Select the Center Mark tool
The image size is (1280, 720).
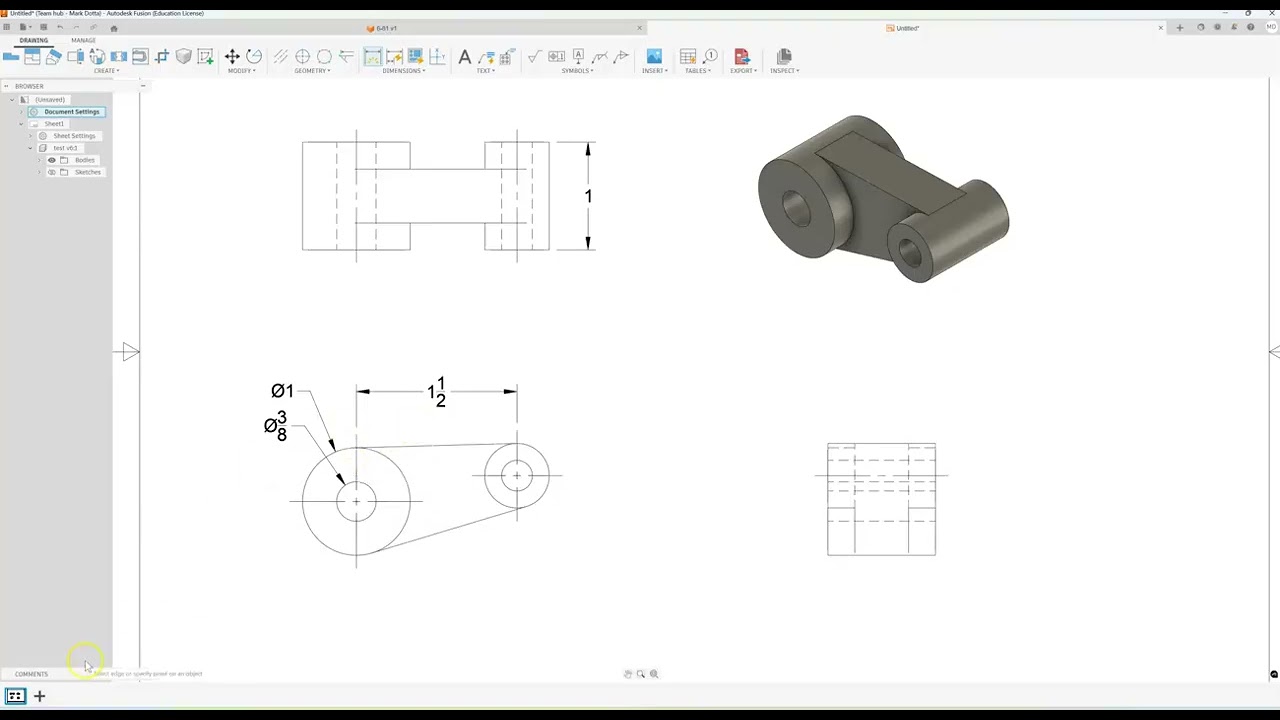click(x=302, y=57)
